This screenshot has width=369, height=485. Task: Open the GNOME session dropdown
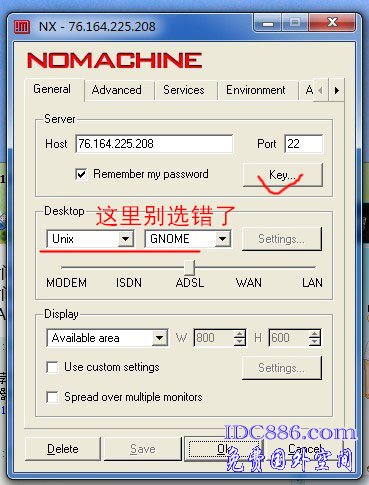(188, 239)
